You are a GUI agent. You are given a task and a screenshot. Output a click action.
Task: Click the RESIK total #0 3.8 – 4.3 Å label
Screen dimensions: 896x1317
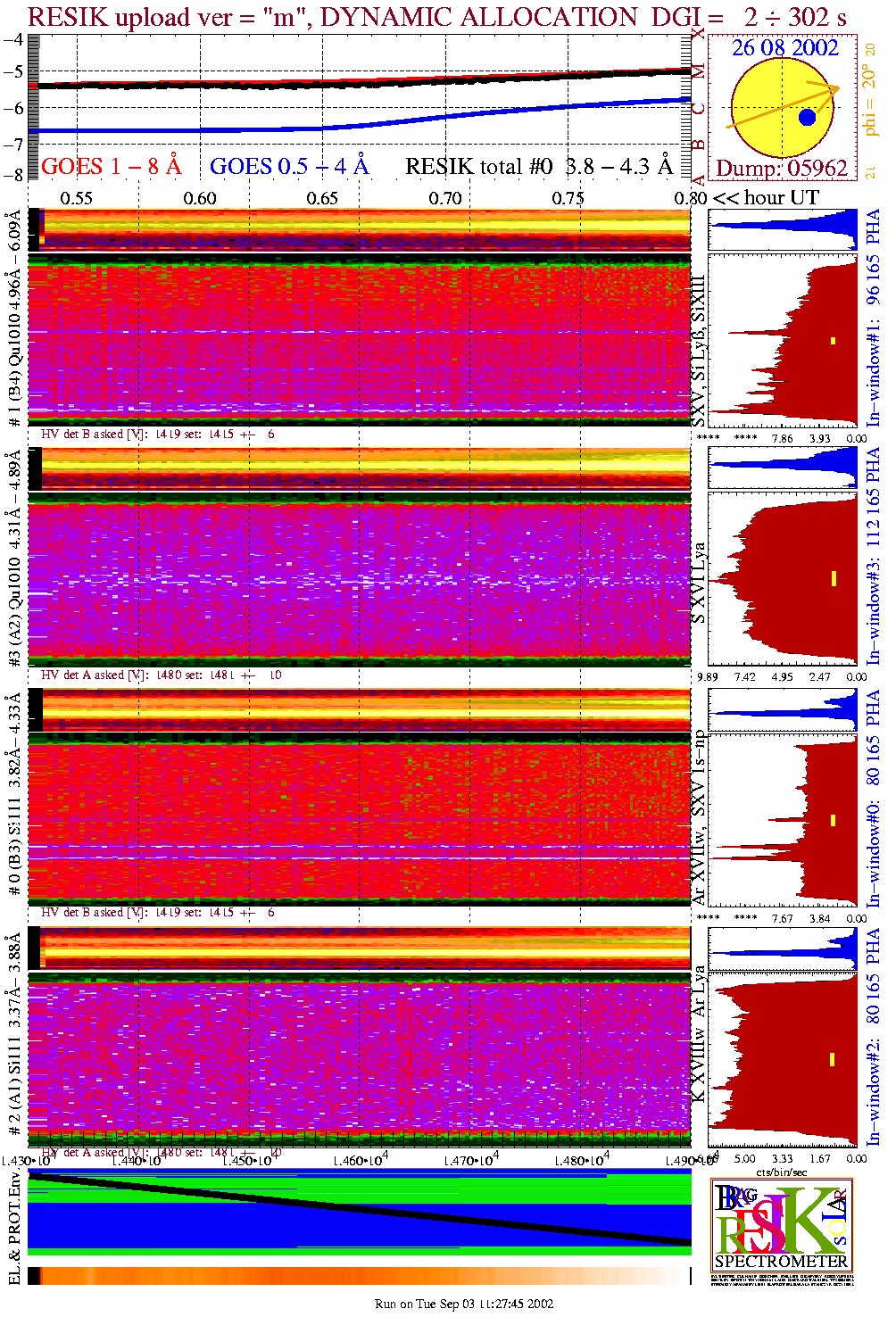(539, 166)
